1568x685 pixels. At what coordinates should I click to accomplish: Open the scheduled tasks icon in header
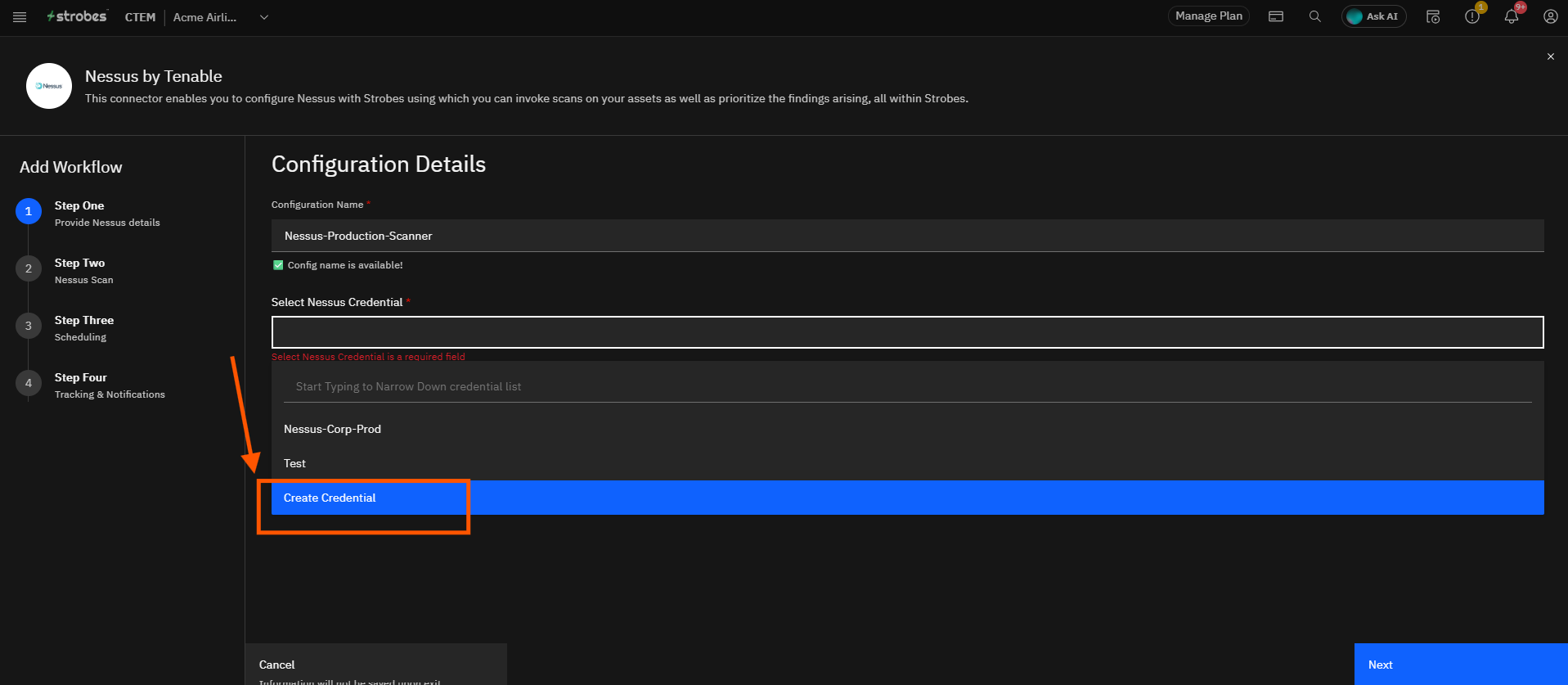1433,16
